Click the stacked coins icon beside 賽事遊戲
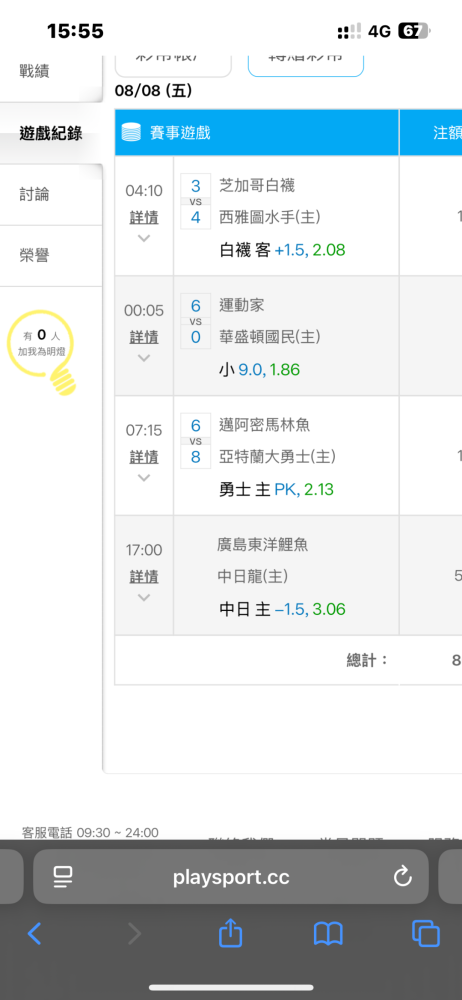The height and width of the screenshot is (1000, 462). click(x=131, y=133)
